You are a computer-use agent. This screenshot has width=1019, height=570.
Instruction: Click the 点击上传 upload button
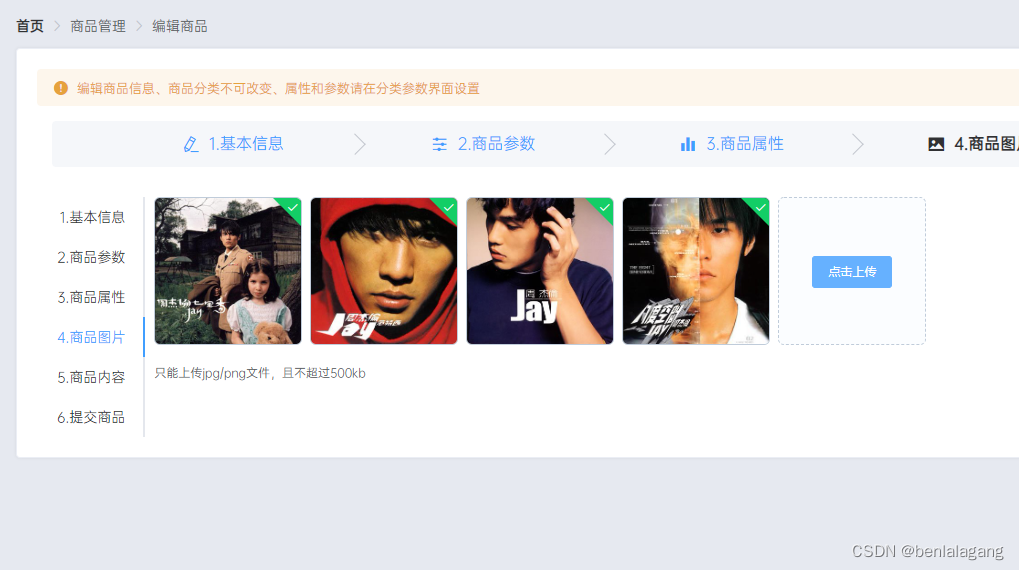[851, 272]
